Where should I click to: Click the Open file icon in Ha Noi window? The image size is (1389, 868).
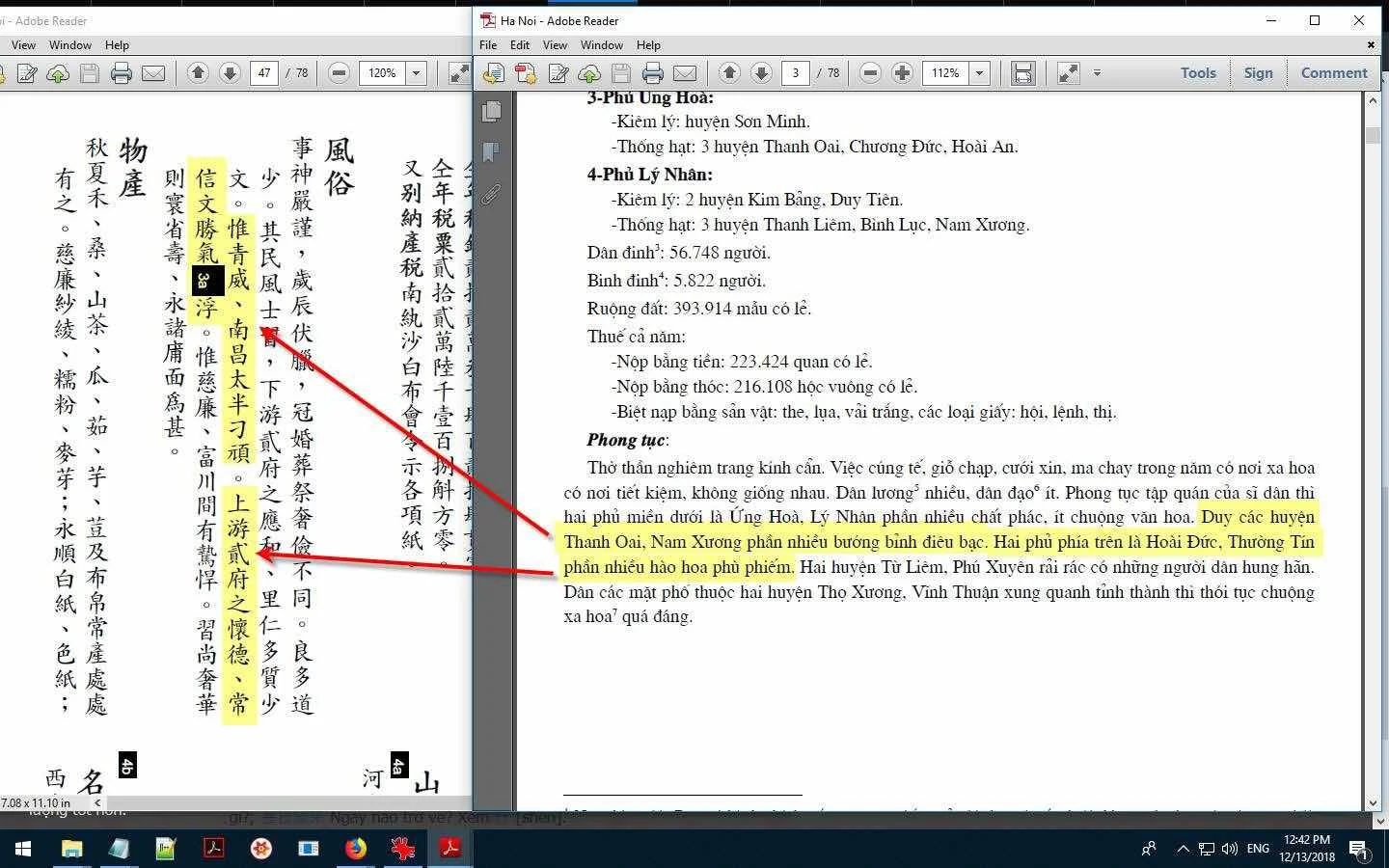pyautogui.click(x=494, y=73)
